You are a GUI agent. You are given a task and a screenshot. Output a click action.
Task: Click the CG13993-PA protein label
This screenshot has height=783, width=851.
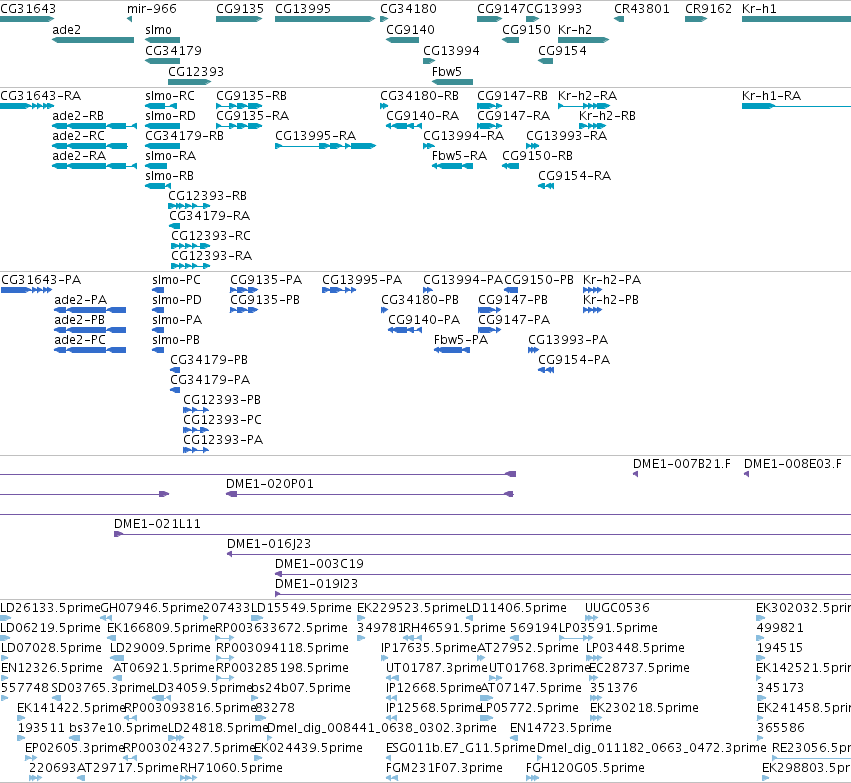coord(568,340)
